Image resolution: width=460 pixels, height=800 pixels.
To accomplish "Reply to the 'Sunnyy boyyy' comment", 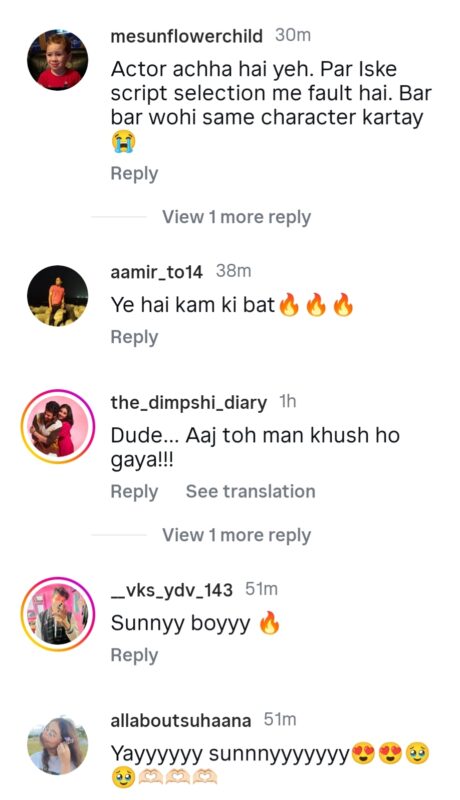I will click(134, 656).
